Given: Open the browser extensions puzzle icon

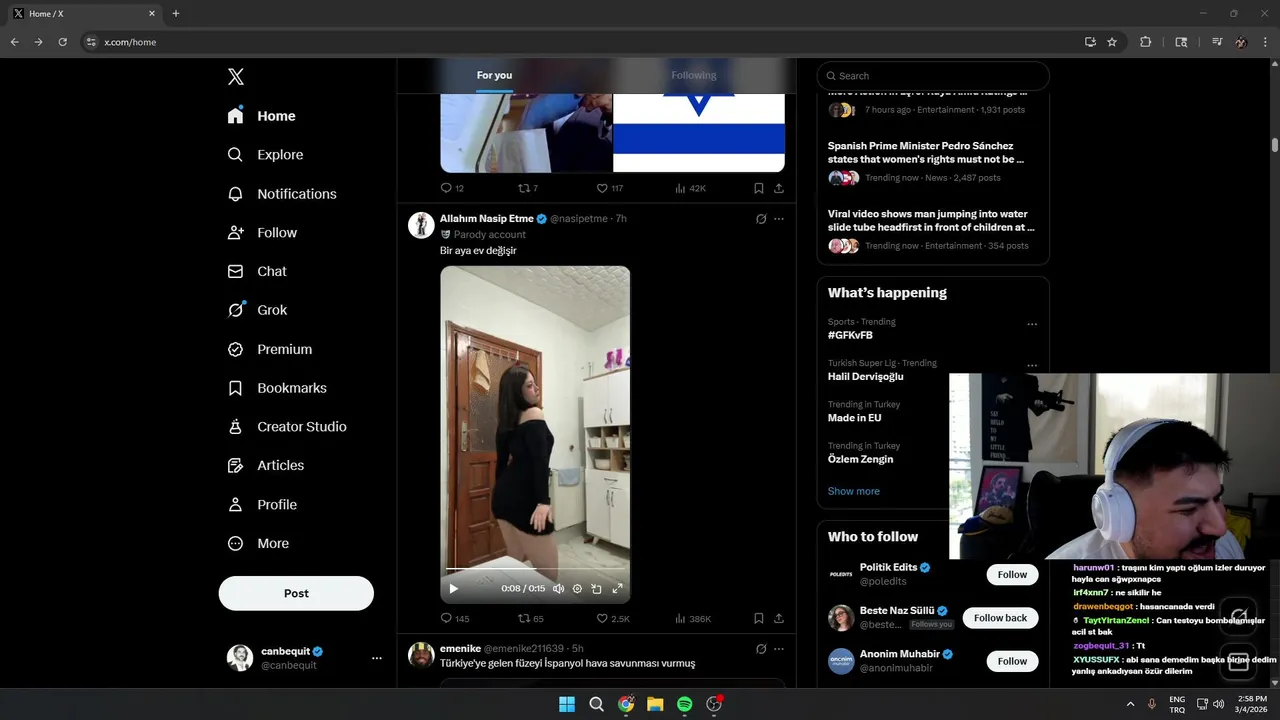Looking at the screenshot, I should [1146, 42].
